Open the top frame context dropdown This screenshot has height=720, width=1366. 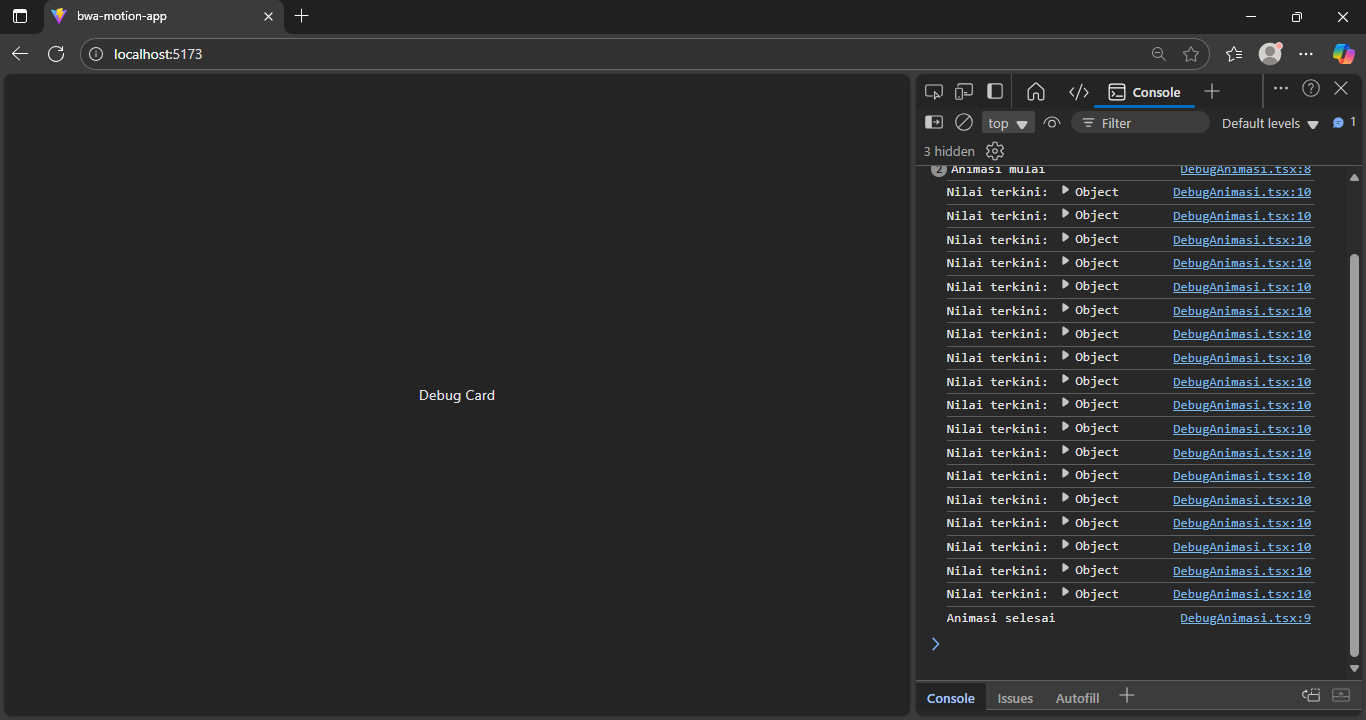click(1007, 122)
